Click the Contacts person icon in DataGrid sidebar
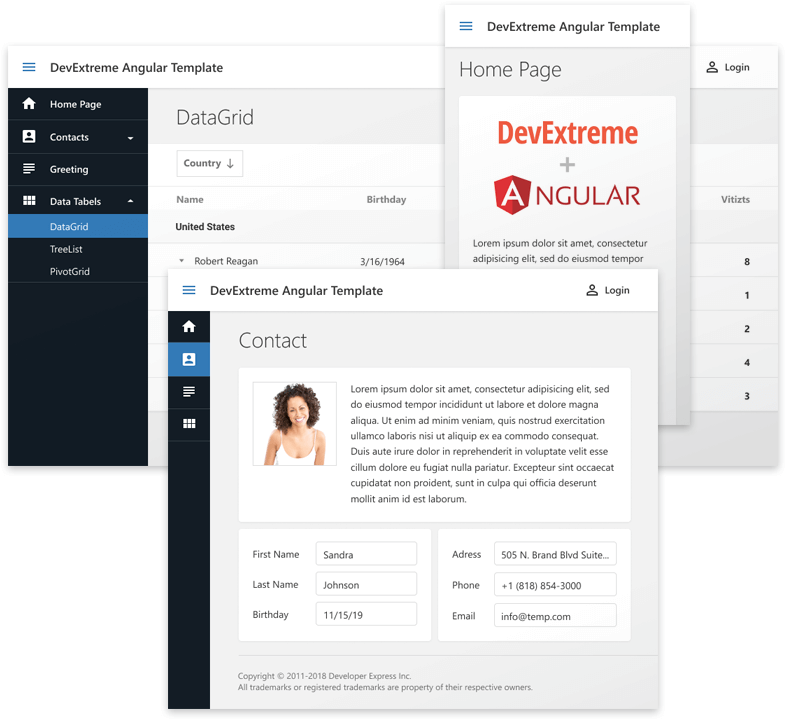The width and height of the screenshot is (790, 720). tap(29, 136)
